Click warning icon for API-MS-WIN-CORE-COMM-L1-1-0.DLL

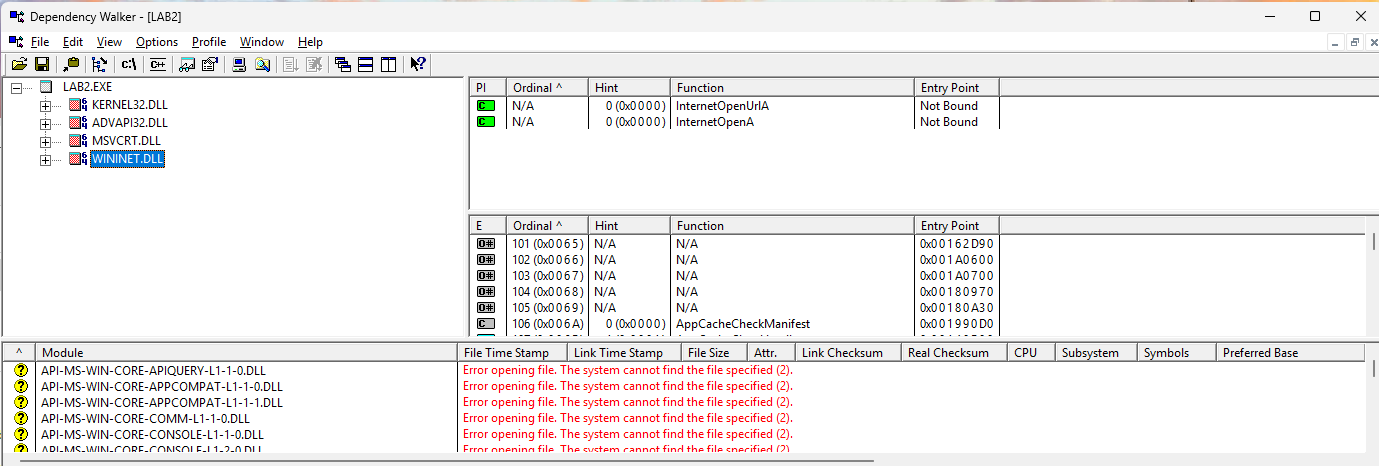tap(20, 418)
